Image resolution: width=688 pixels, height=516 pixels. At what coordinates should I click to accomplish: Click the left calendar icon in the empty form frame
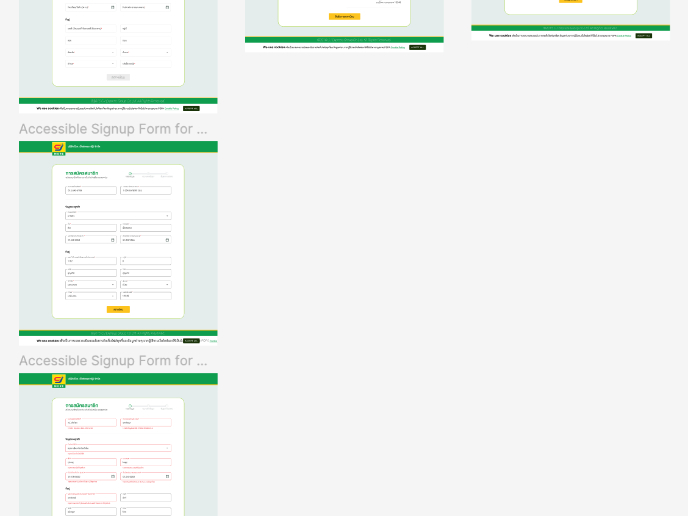click(112, 7)
